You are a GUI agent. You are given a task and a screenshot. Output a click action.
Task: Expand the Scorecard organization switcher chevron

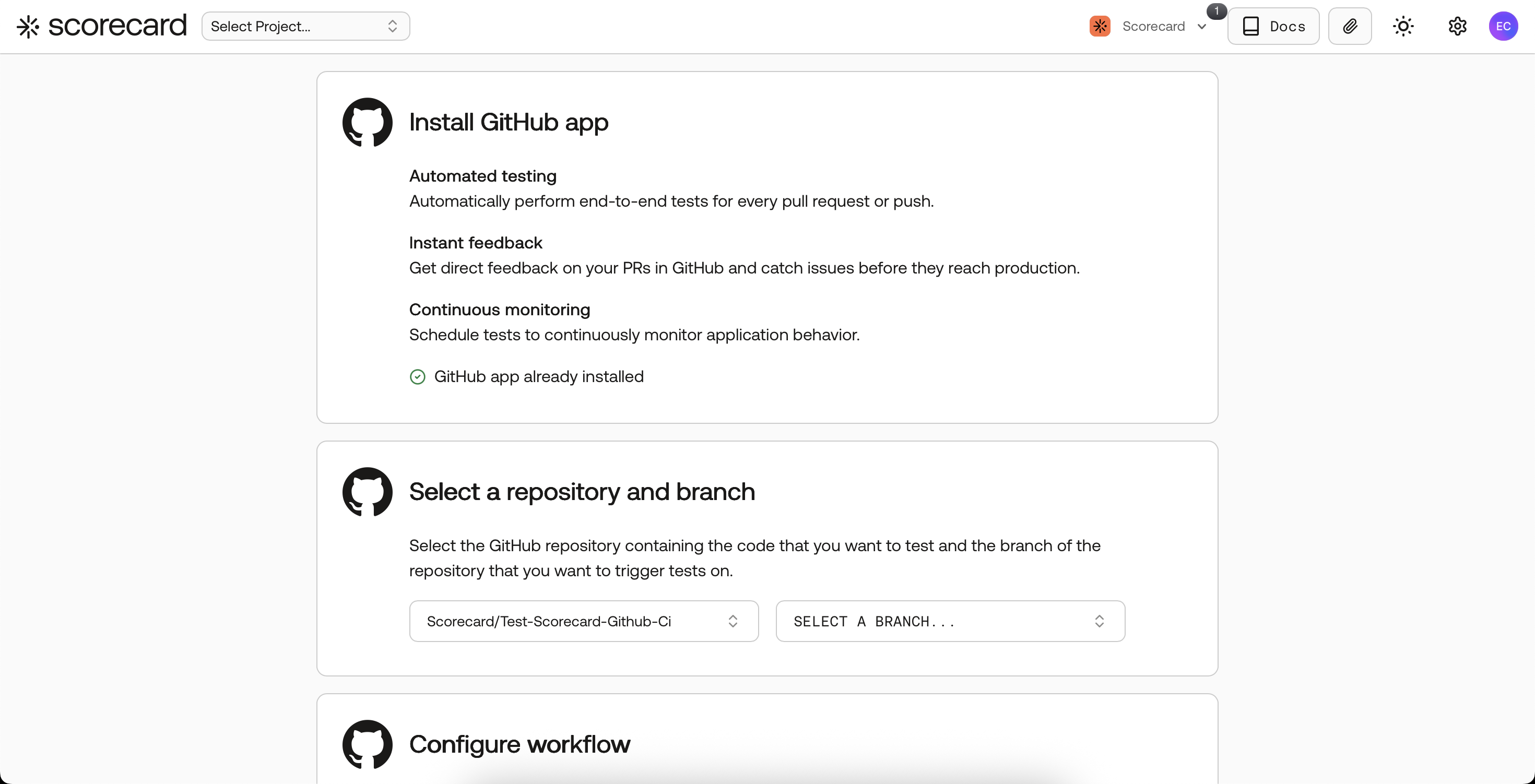[1202, 26]
